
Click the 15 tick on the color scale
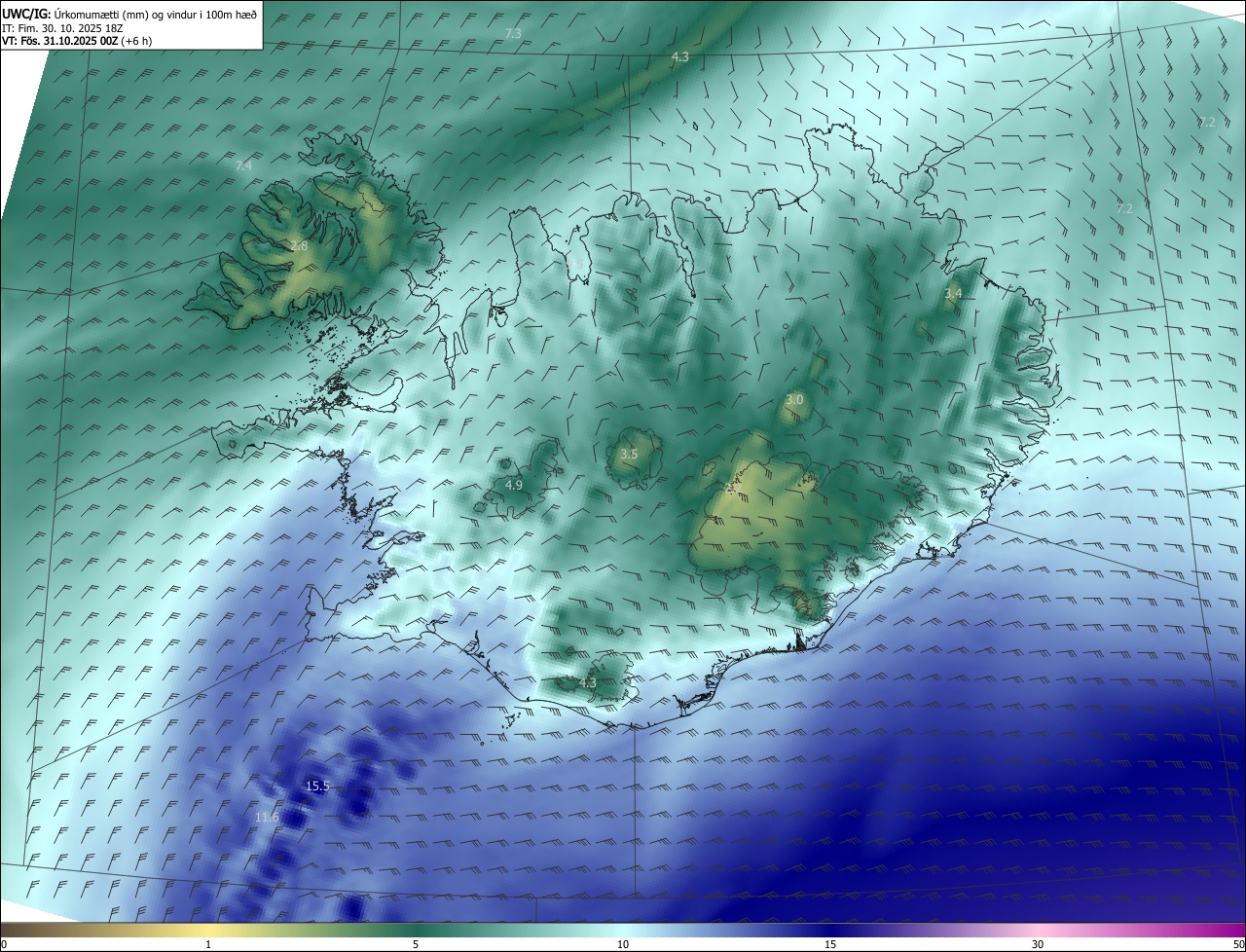[830, 944]
